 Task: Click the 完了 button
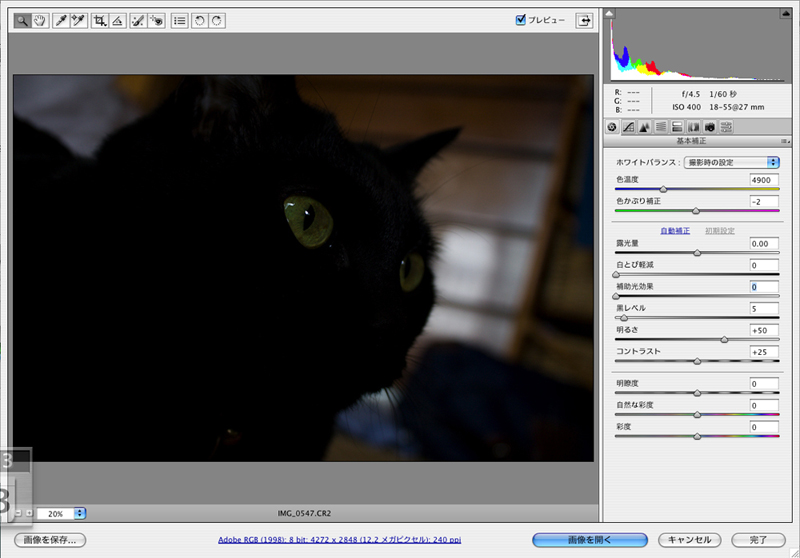758,540
